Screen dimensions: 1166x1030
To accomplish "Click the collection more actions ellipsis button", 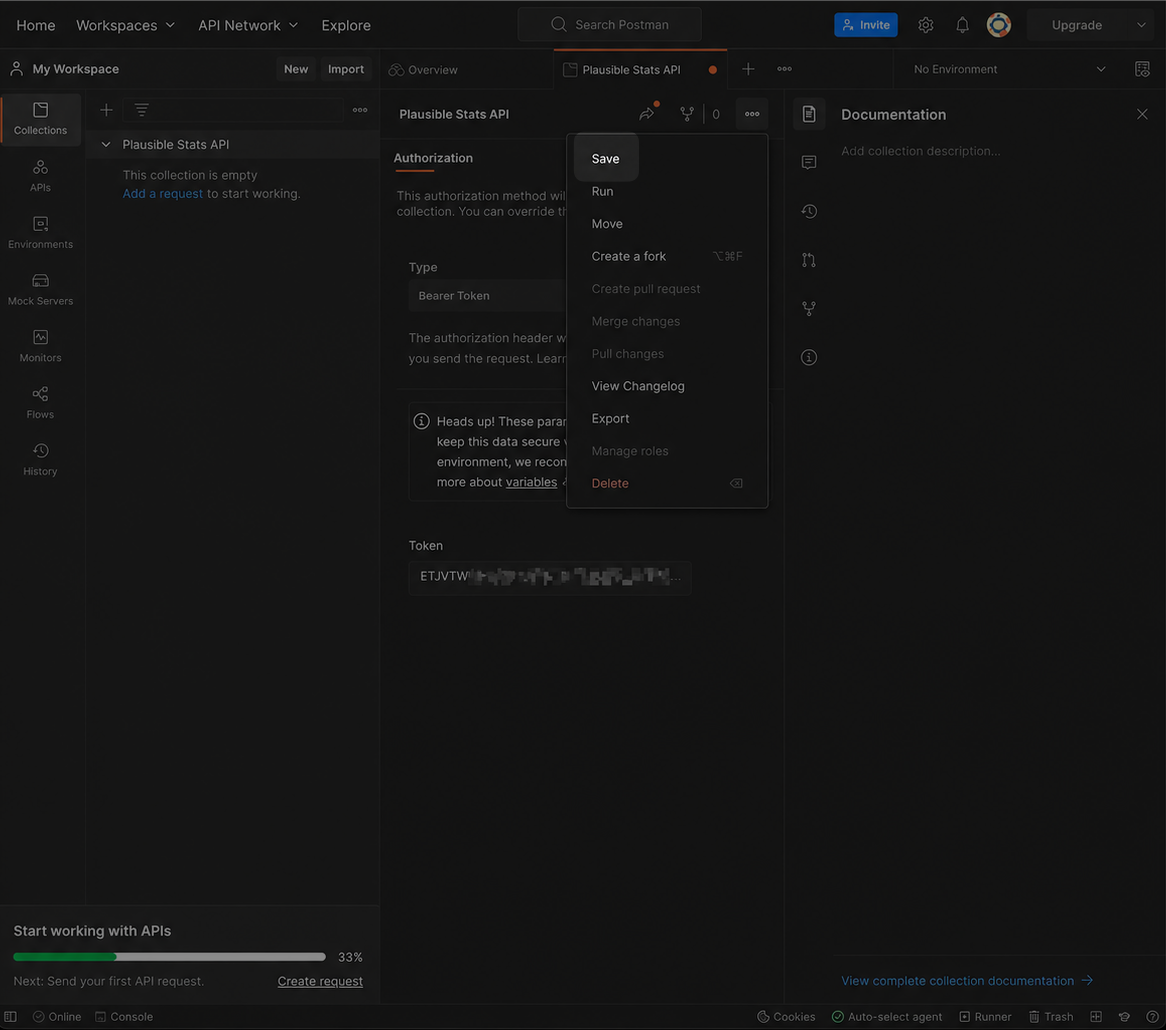I will pos(752,114).
